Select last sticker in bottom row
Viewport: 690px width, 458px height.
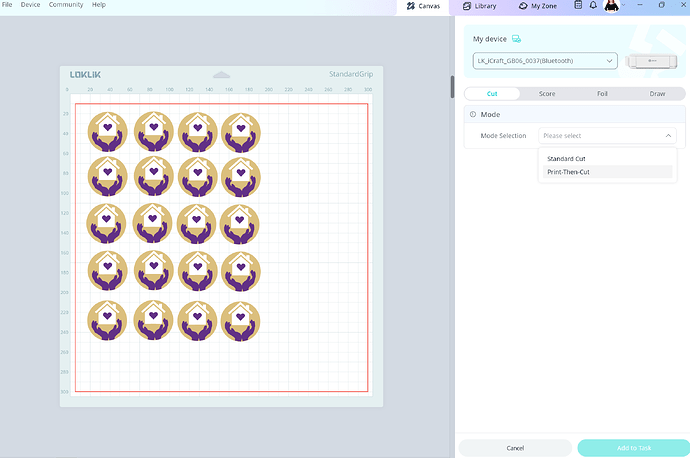pos(240,321)
